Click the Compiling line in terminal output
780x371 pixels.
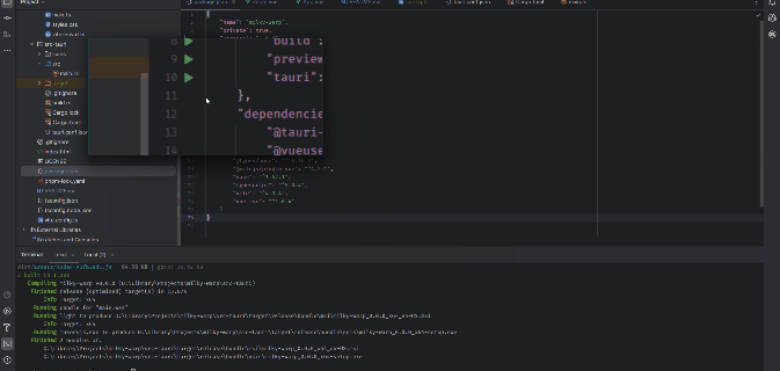click(141, 283)
